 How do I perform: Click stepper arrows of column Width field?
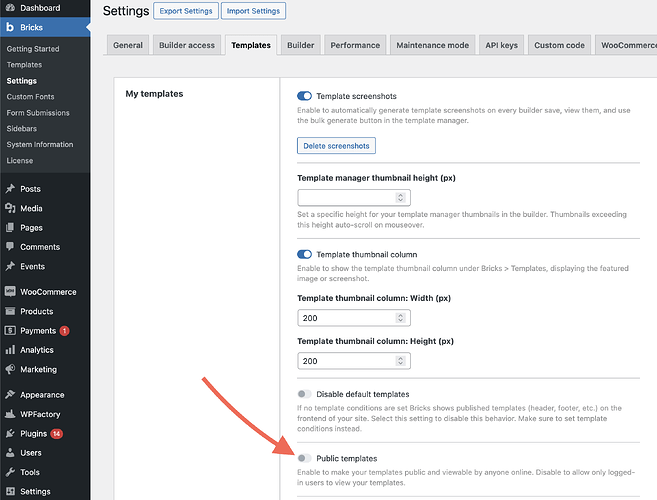pyautogui.click(x=401, y=318)
